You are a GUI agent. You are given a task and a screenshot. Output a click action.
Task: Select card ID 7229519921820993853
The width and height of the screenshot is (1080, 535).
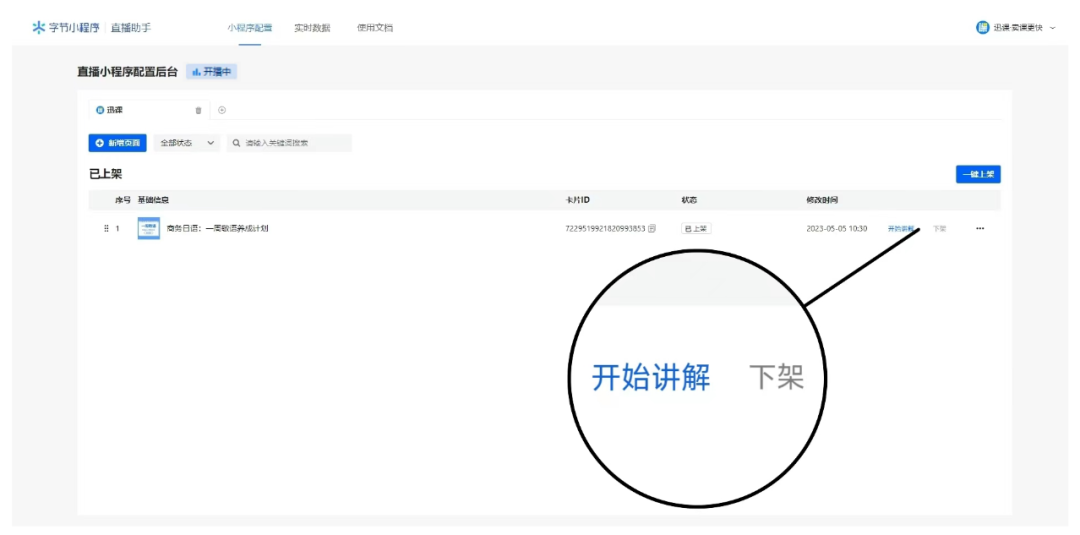tap(605, 229)
